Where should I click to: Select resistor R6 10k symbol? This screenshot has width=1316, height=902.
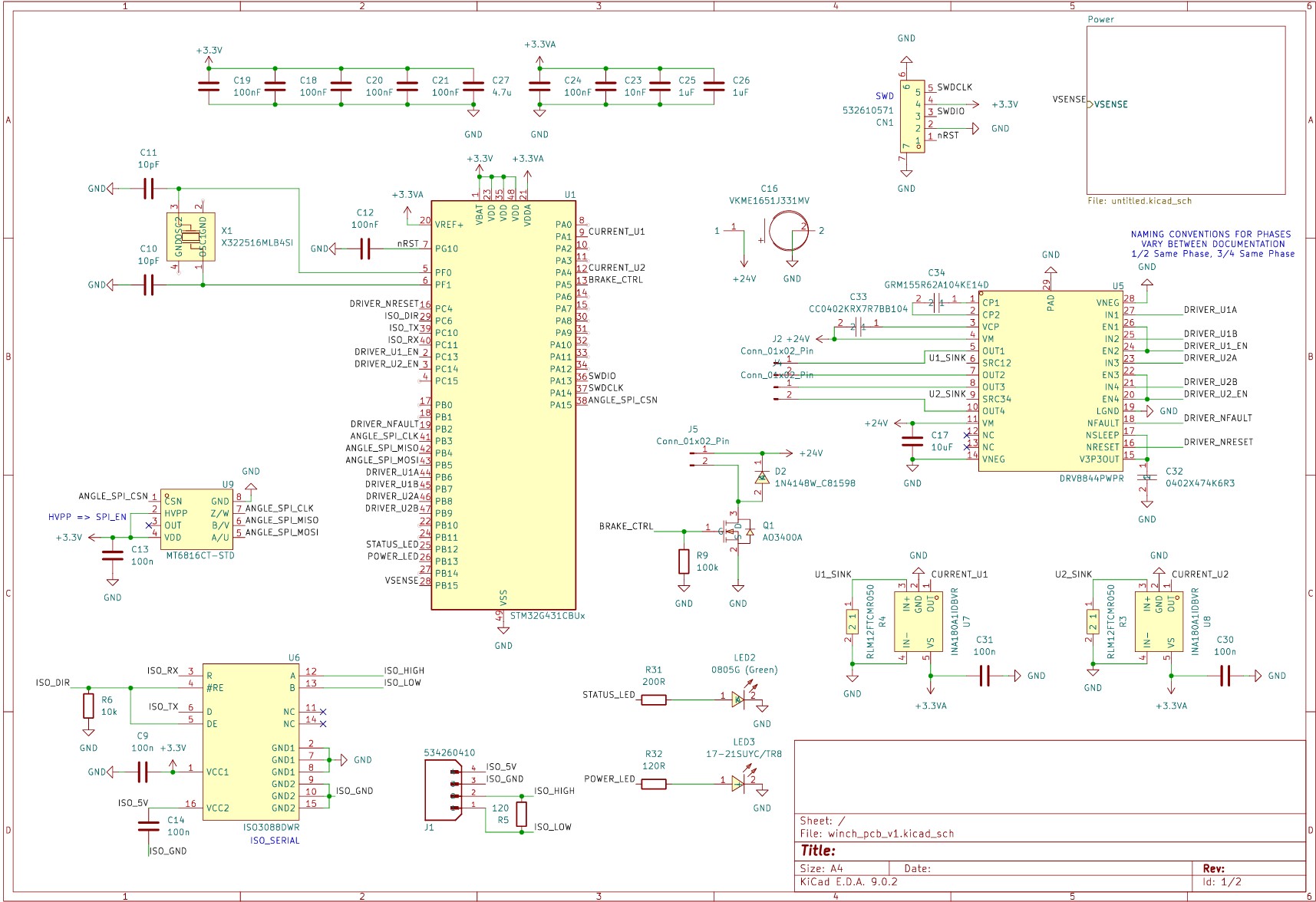click(89, 706)
